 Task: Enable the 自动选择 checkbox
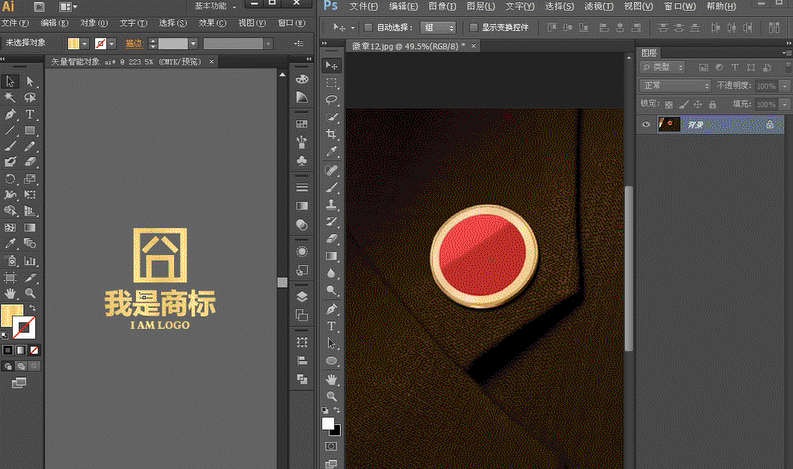(368, 28)
